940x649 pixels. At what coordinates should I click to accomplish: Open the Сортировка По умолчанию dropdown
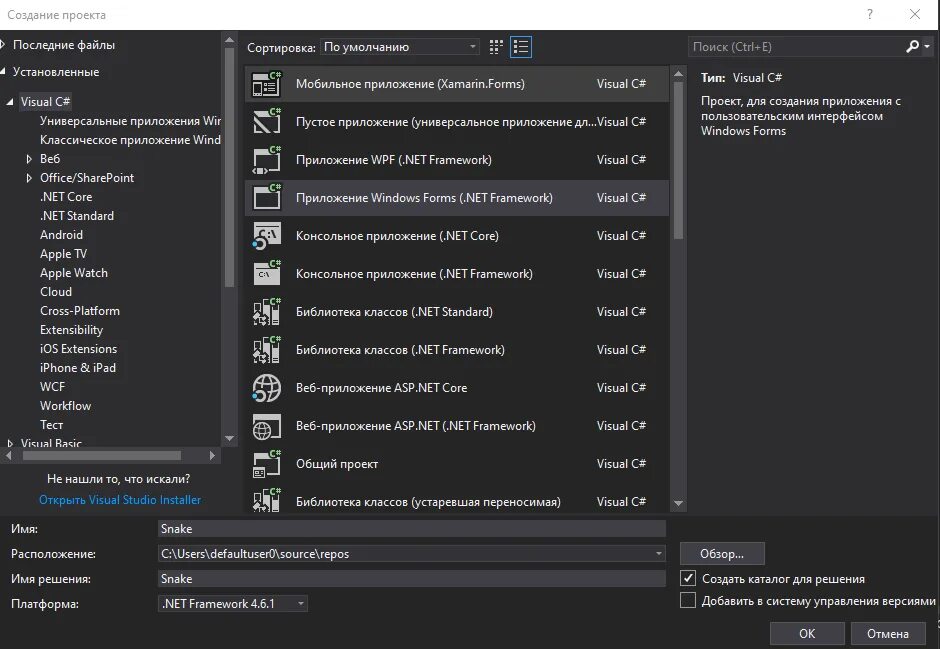coord(400,47)
